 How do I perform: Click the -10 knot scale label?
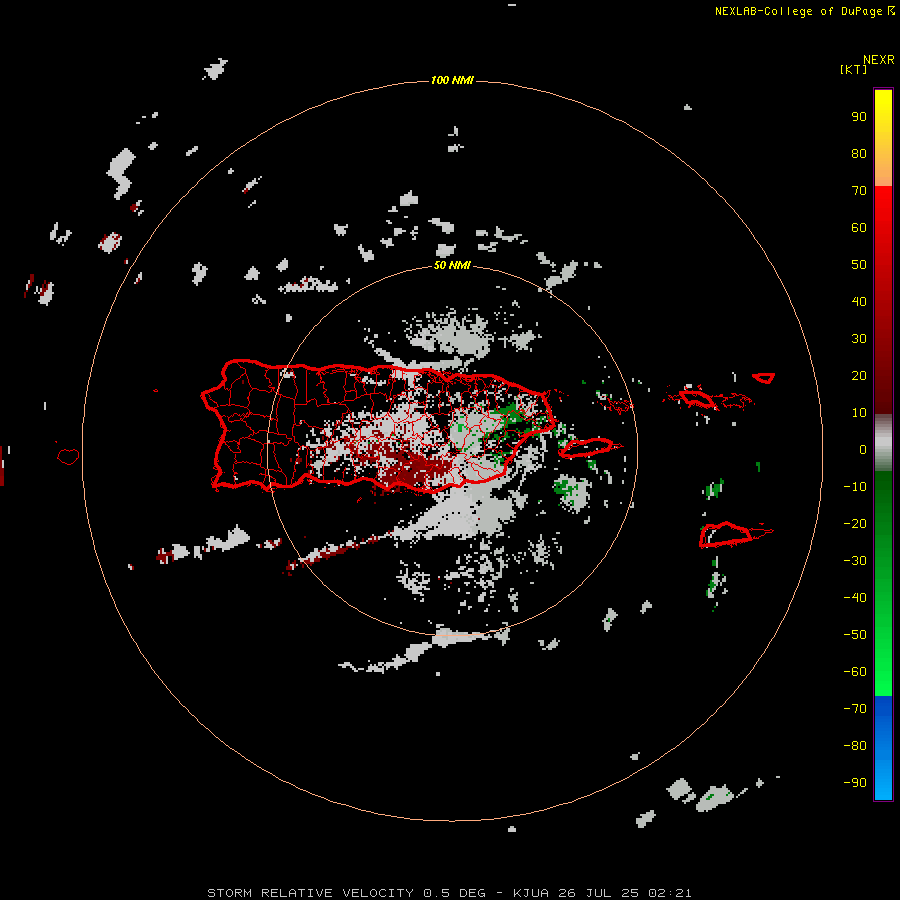(x=855, y=487)
